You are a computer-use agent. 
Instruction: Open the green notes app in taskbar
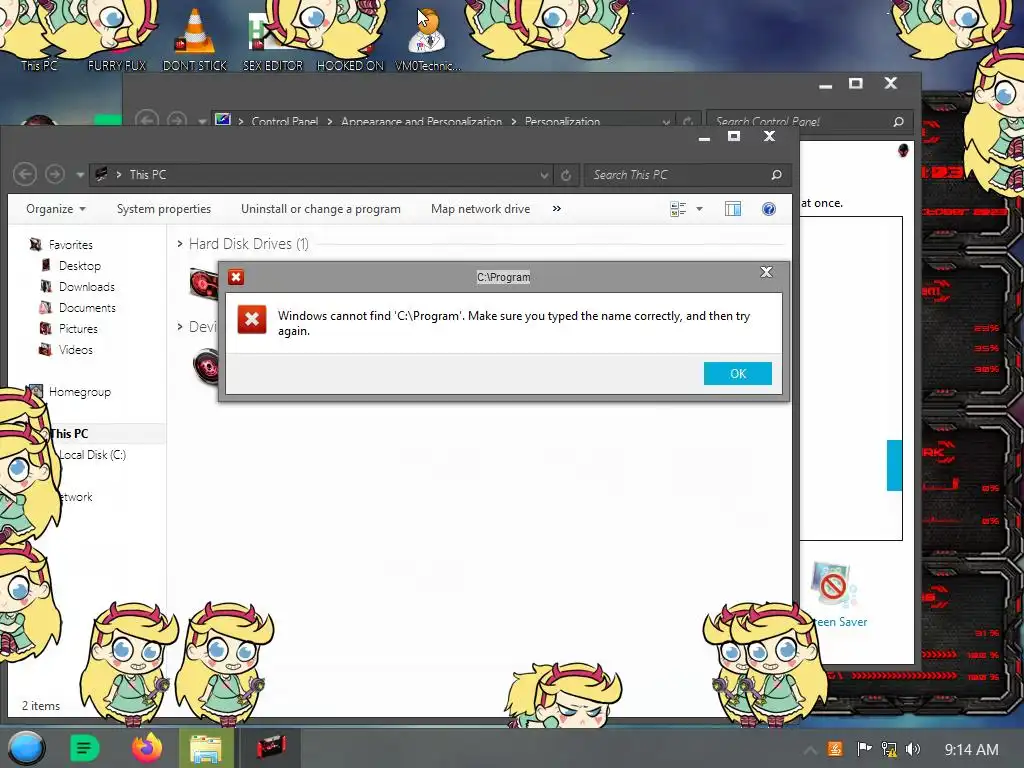click(x=85, y=748)
